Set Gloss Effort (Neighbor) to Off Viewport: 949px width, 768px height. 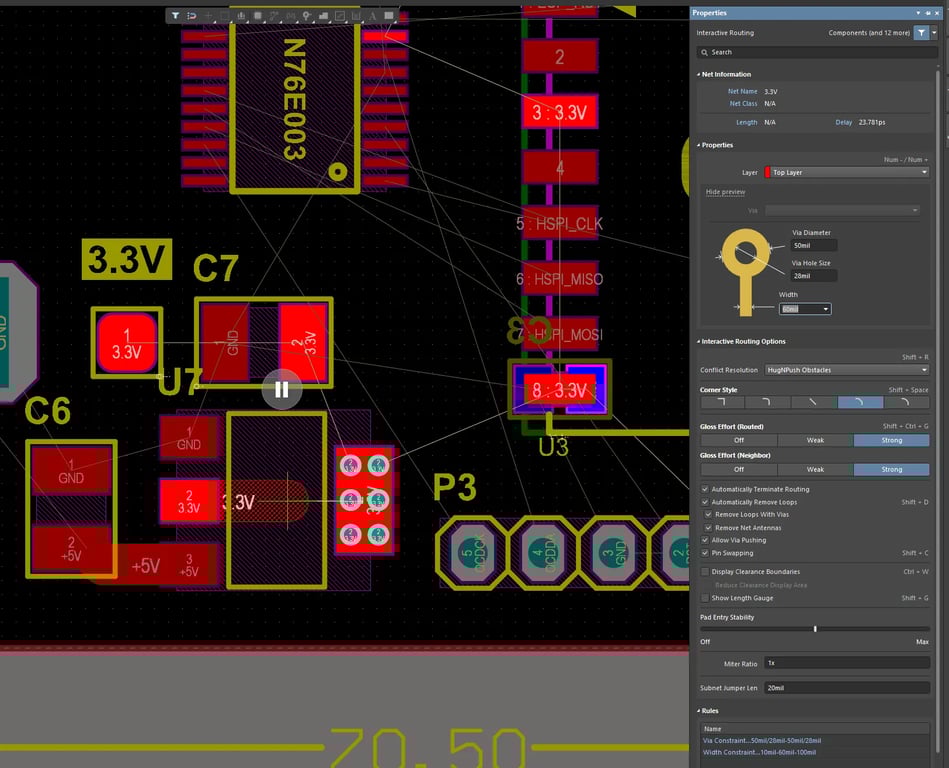tap(738, 469)
